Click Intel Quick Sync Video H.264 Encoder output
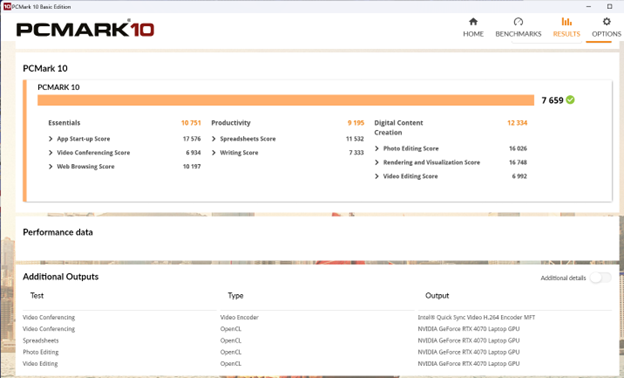 (x=476, y=318)
